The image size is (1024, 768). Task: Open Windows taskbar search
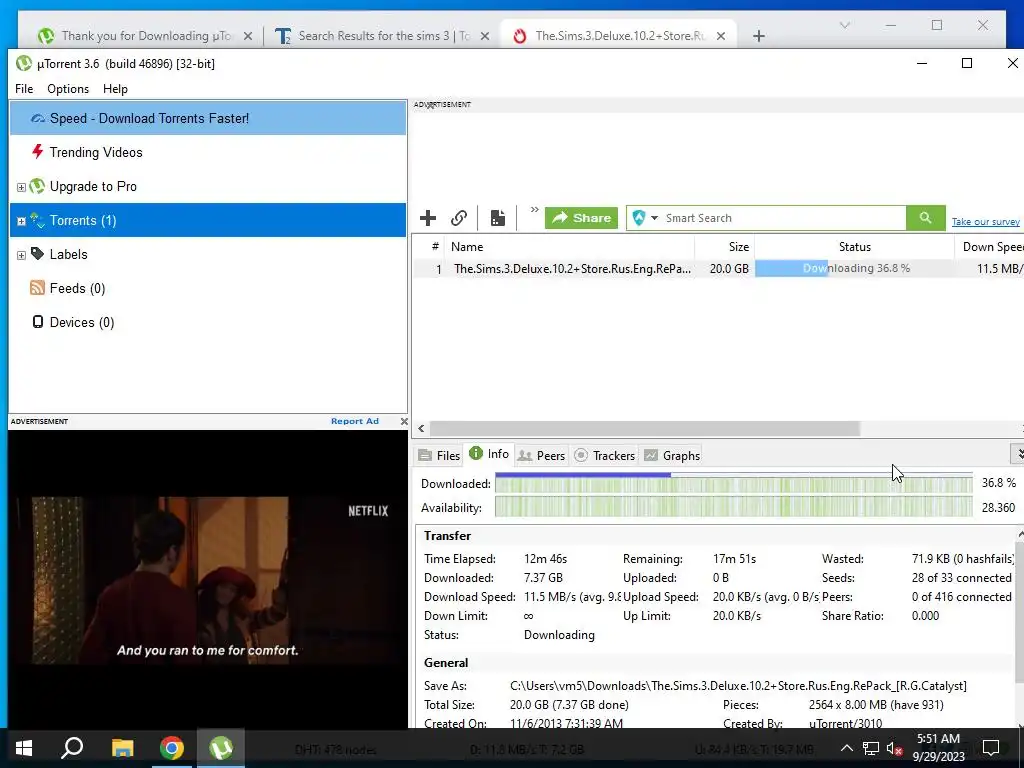pos(72,748)
